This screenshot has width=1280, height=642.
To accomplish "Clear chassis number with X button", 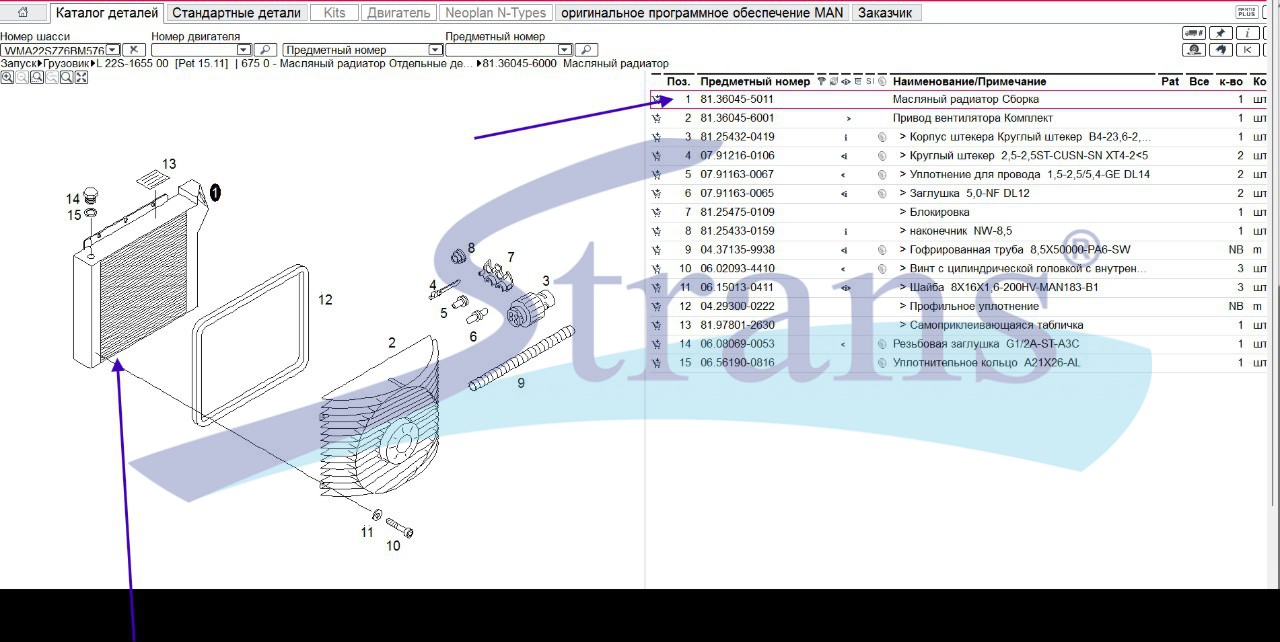I will (134, 50).
